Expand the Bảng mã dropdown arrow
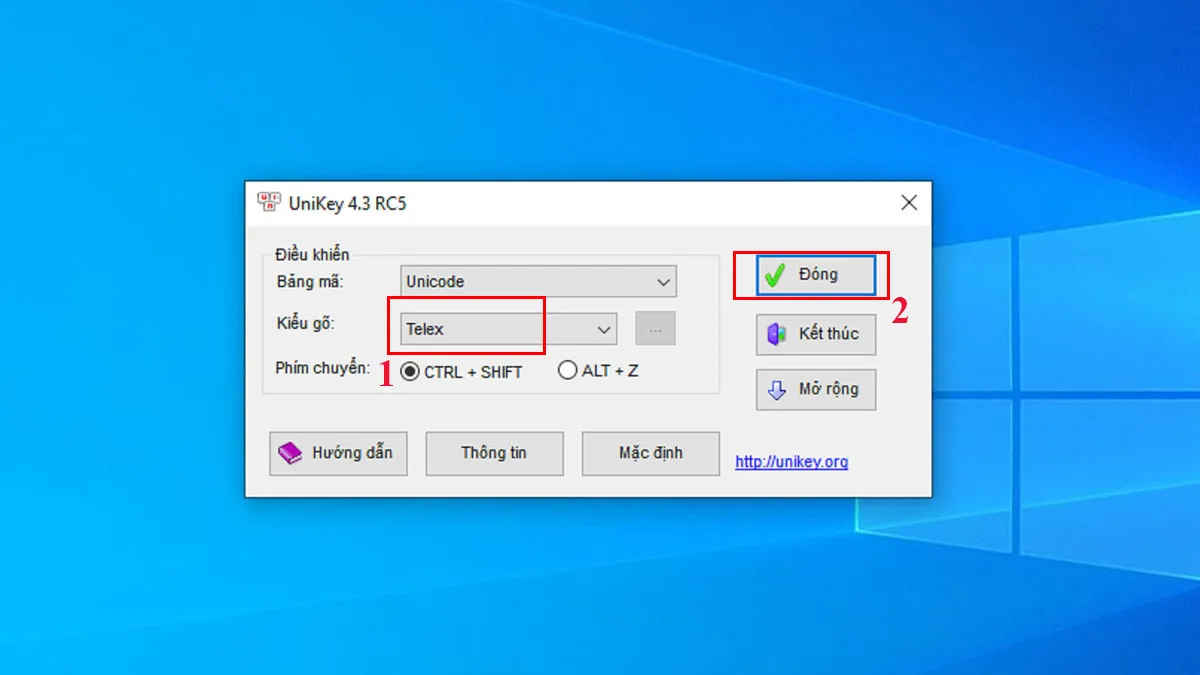 (663, 283)
